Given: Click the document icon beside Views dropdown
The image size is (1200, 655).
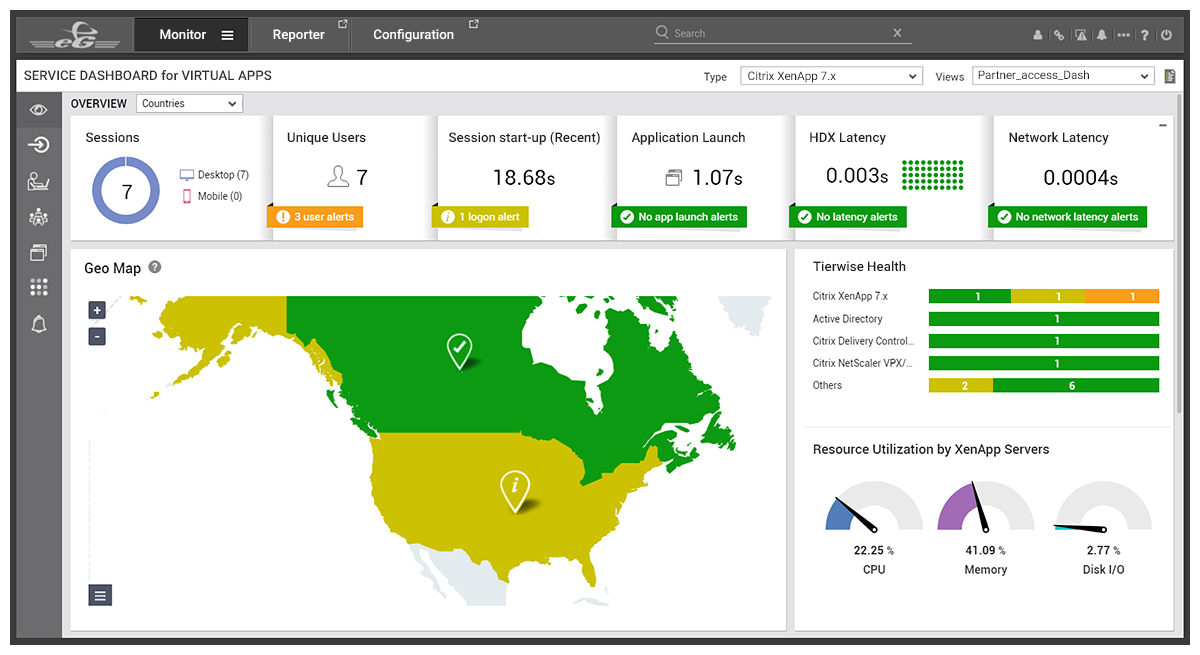Looking at the screenshot, I should tap(1169, 76).
